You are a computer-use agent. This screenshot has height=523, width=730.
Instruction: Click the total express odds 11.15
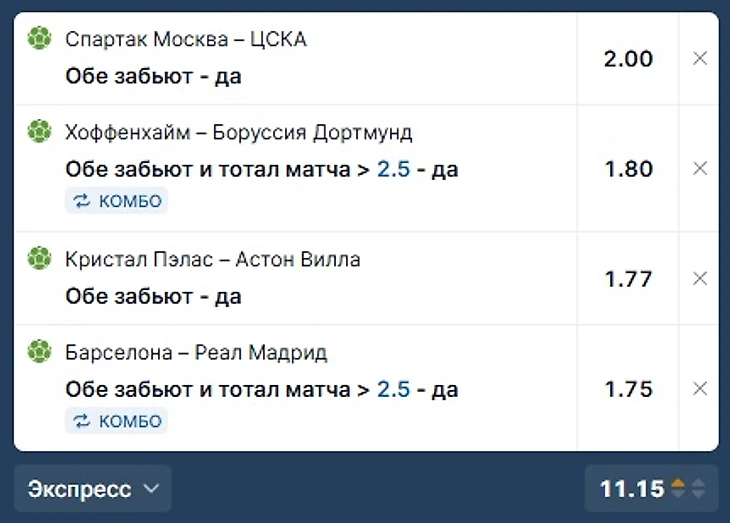tap(632, 489)
